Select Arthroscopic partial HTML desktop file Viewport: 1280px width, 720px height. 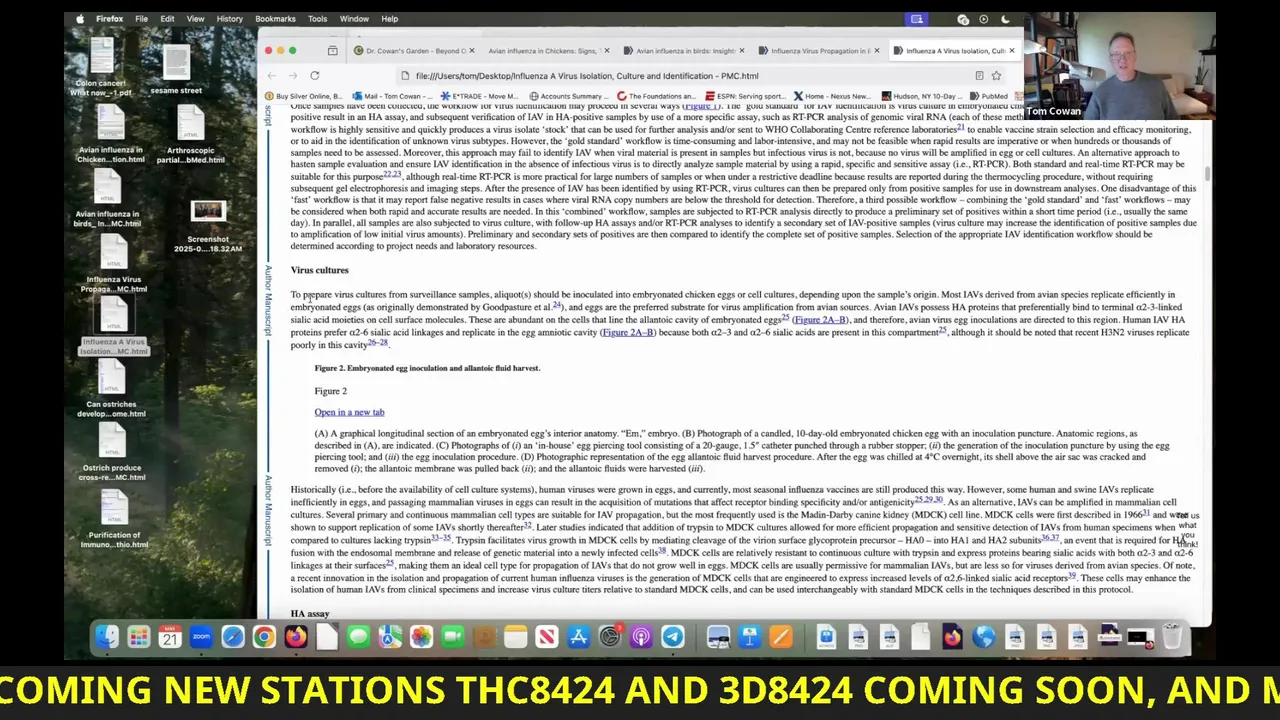click(190, 134)
